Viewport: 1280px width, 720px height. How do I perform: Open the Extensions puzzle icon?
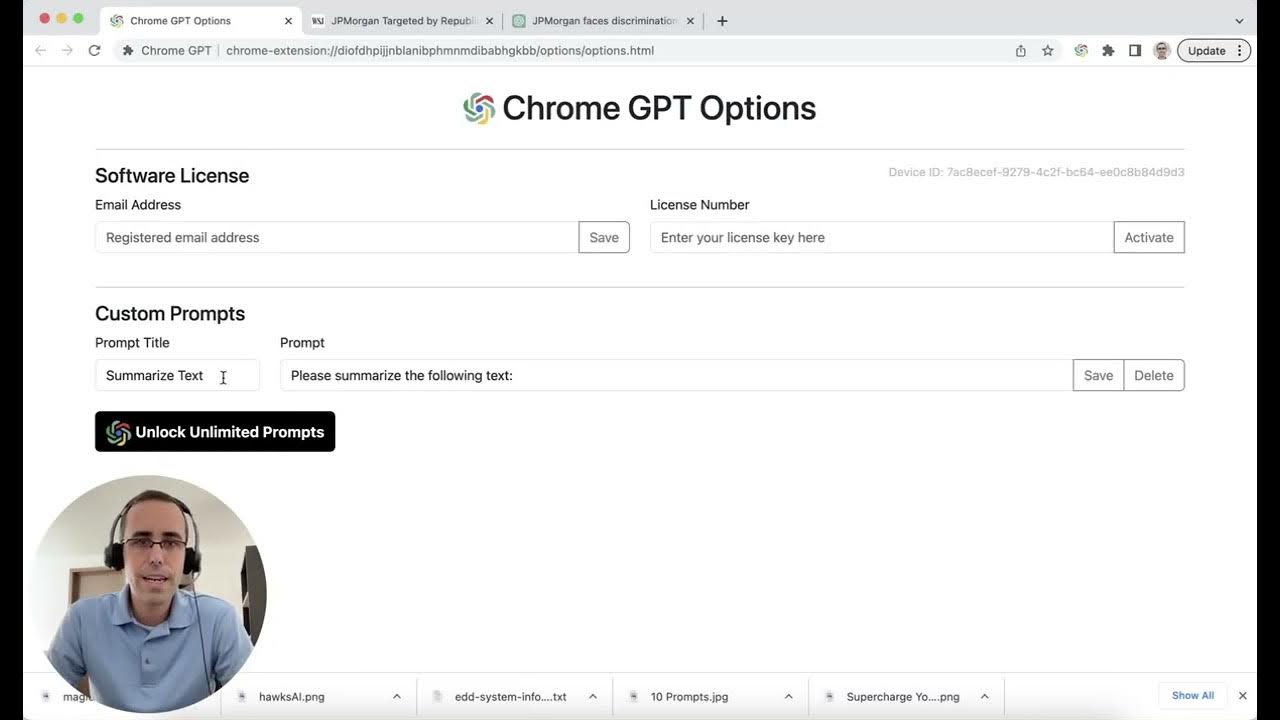(1108, 50)
